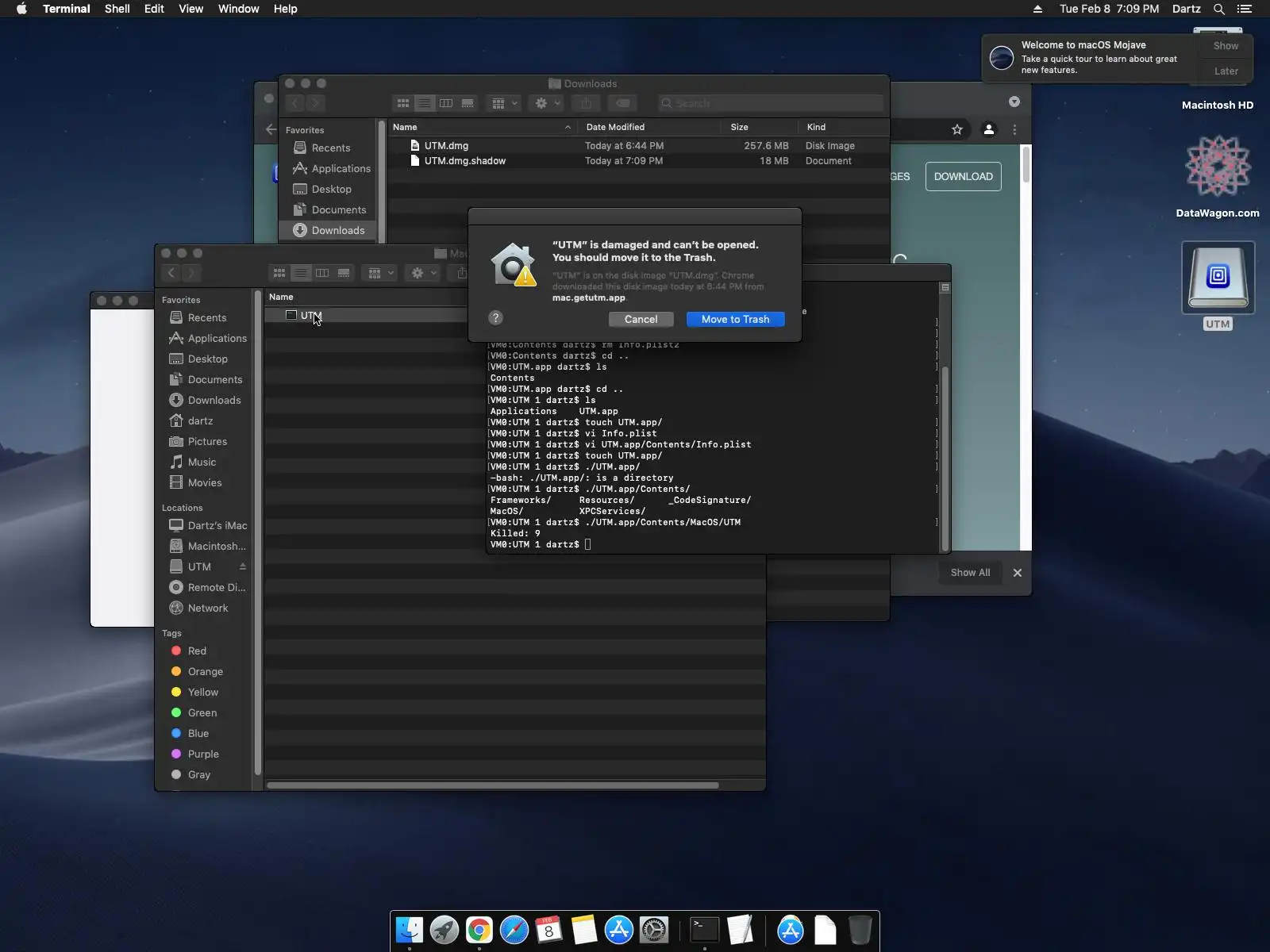The width and height of the screenshot is (1270, 952).
Task: Open the View menu
Action: 191,9
